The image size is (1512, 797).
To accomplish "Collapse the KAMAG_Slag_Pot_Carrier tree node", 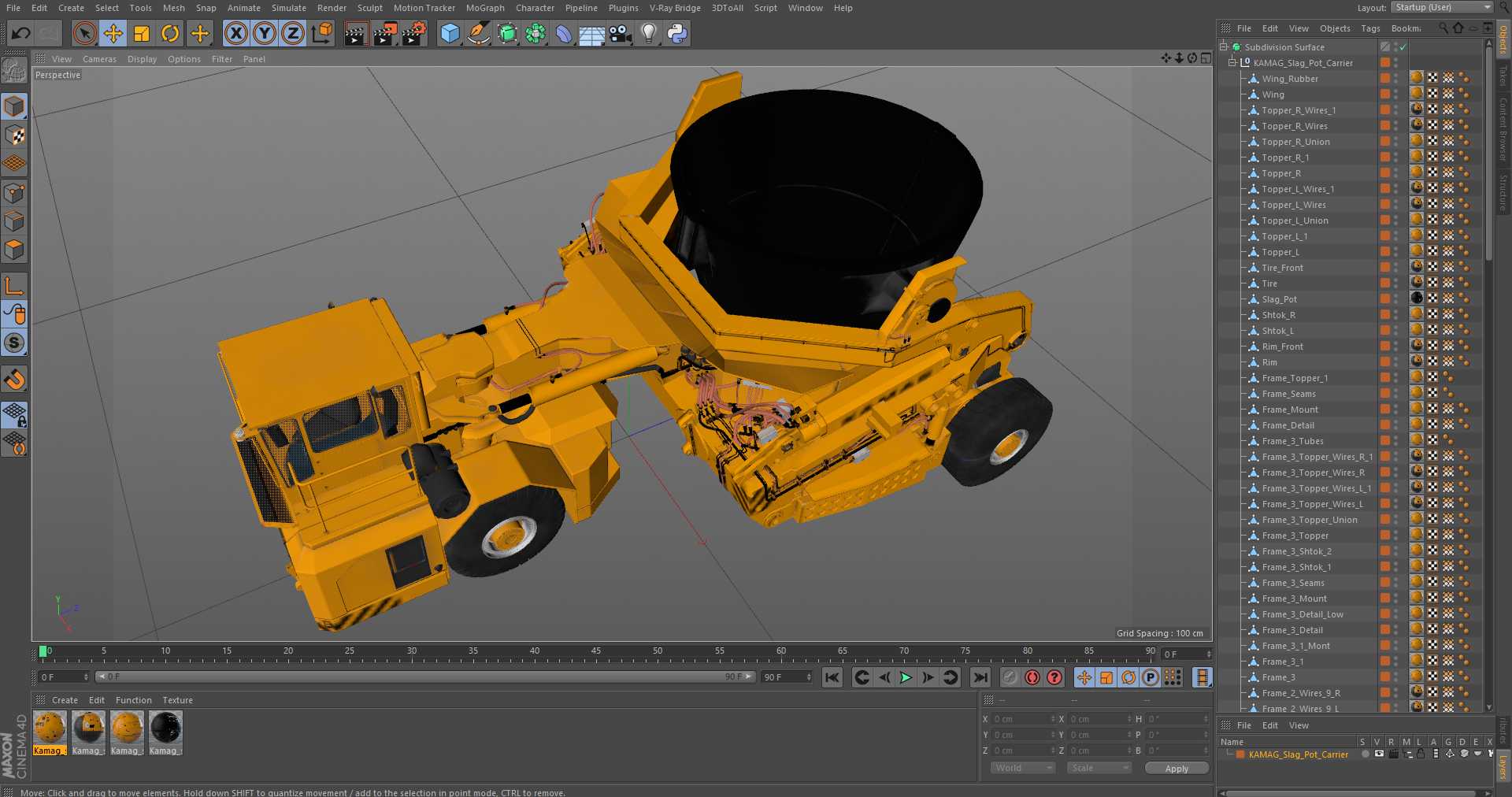I will coord(1232,63).
